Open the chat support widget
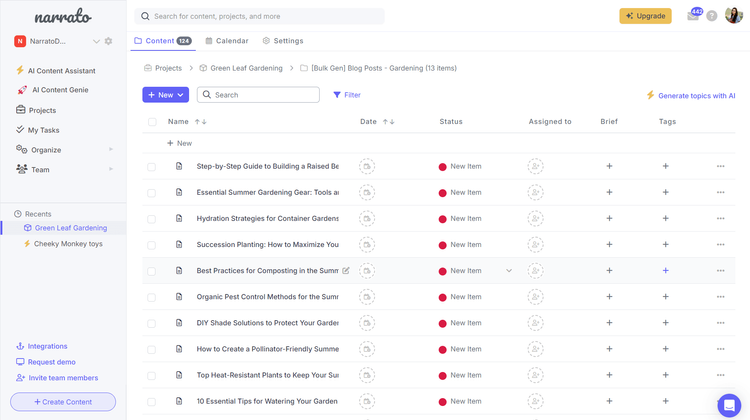 pos(729,405)
